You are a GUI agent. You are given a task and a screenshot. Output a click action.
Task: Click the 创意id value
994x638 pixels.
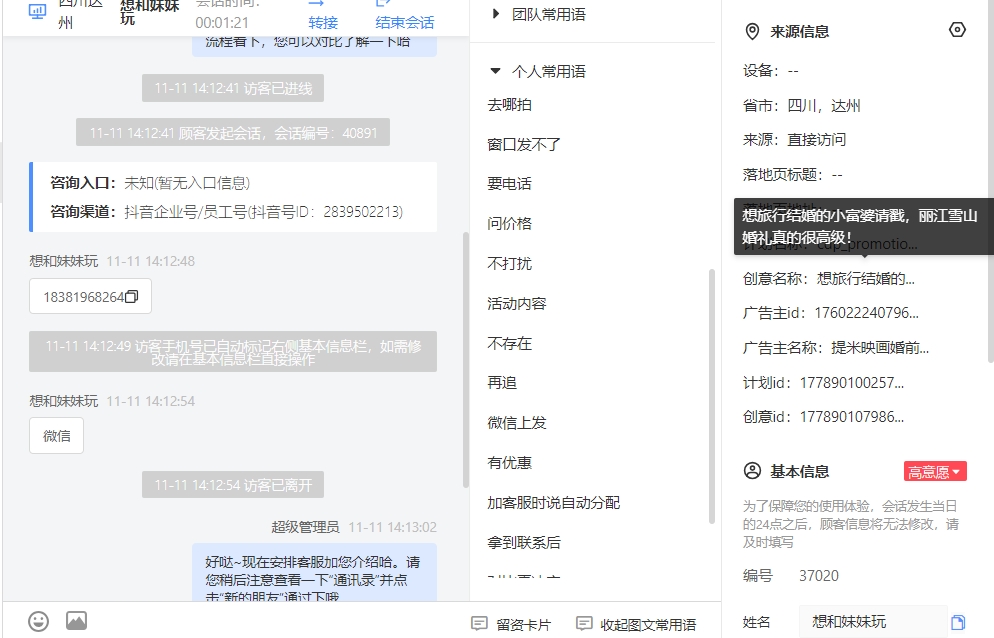pos(851,417)
